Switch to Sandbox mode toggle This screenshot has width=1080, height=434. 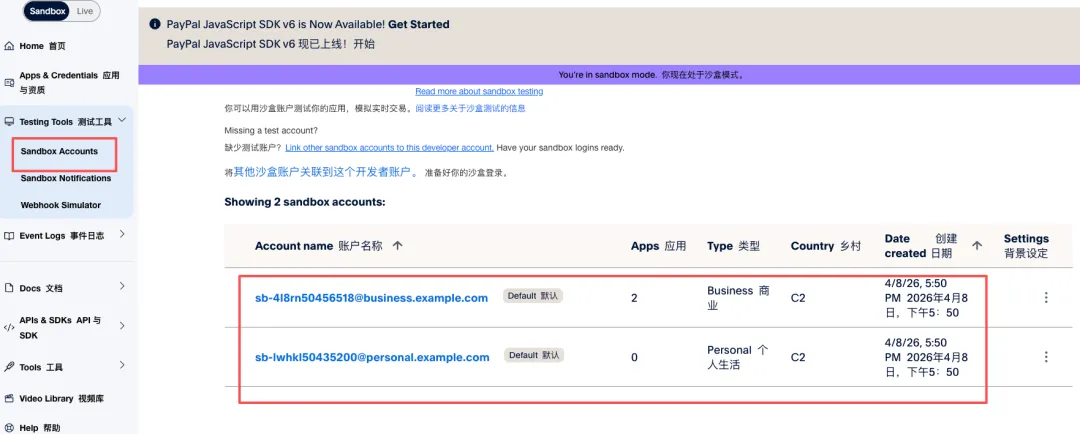point(46,11)
